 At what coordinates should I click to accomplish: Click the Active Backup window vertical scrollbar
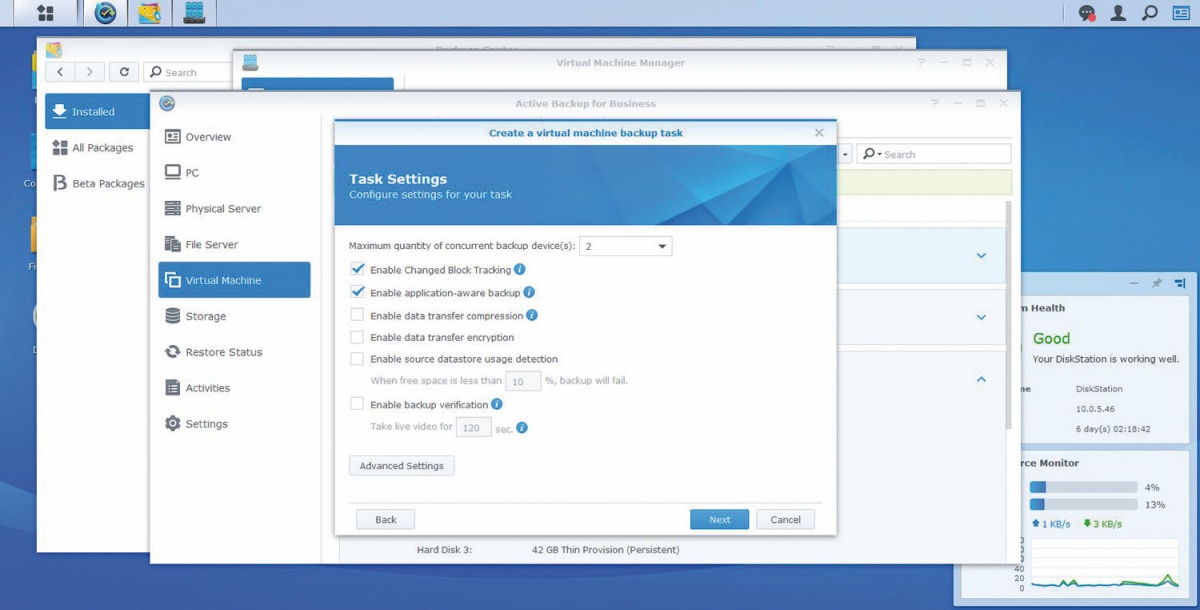click(x=1008, y=314)
